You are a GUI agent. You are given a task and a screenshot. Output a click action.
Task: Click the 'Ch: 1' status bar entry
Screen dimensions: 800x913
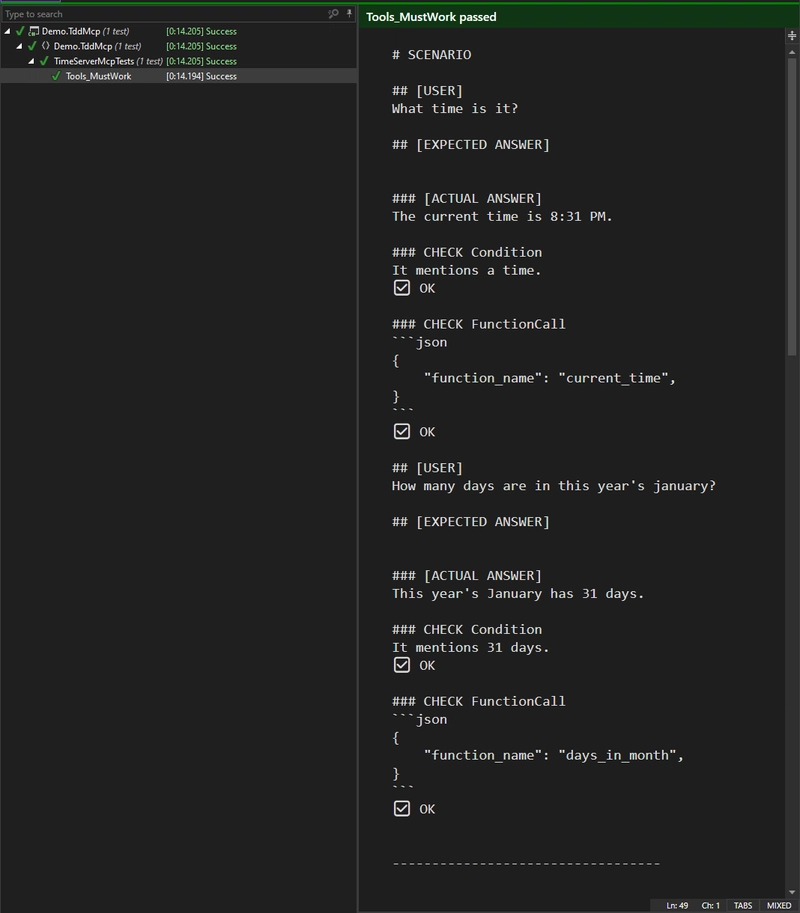coord(710,905)
